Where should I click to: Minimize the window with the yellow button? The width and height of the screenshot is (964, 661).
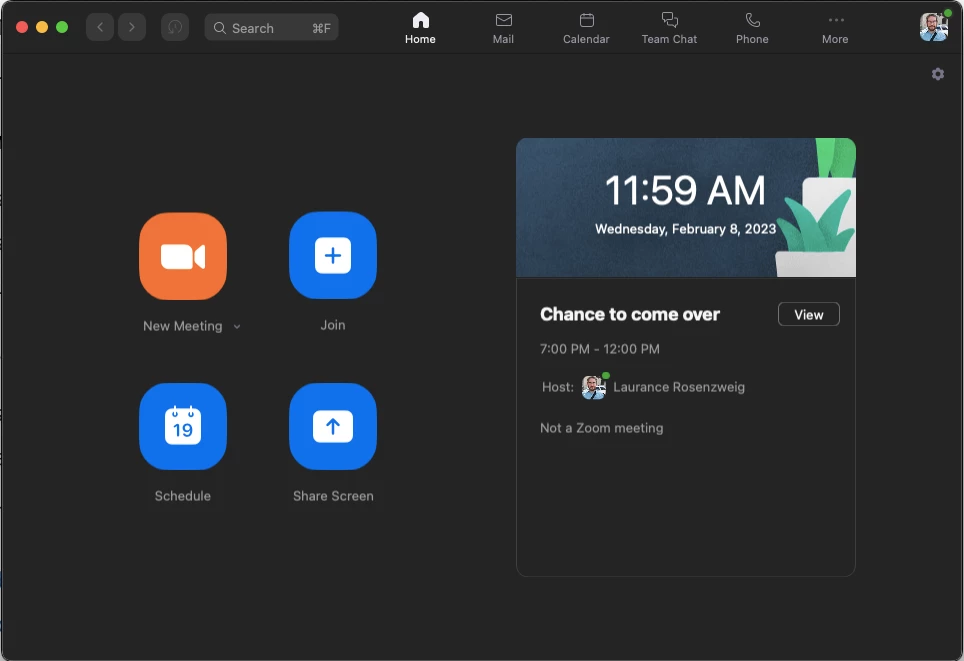point(42,27)
